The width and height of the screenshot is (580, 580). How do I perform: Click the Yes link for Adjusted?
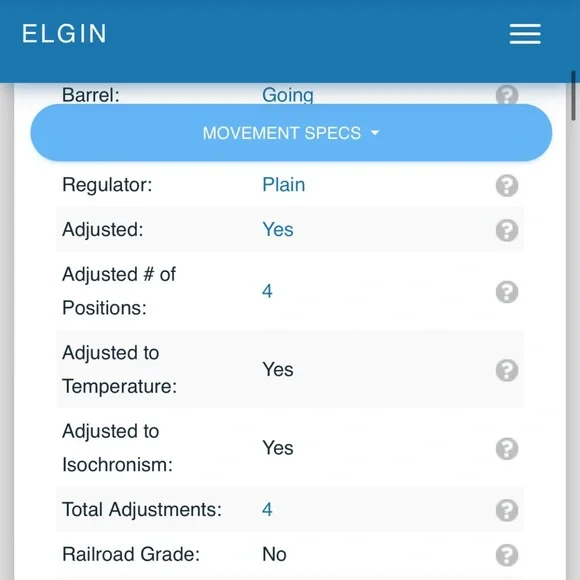[278, 229]
